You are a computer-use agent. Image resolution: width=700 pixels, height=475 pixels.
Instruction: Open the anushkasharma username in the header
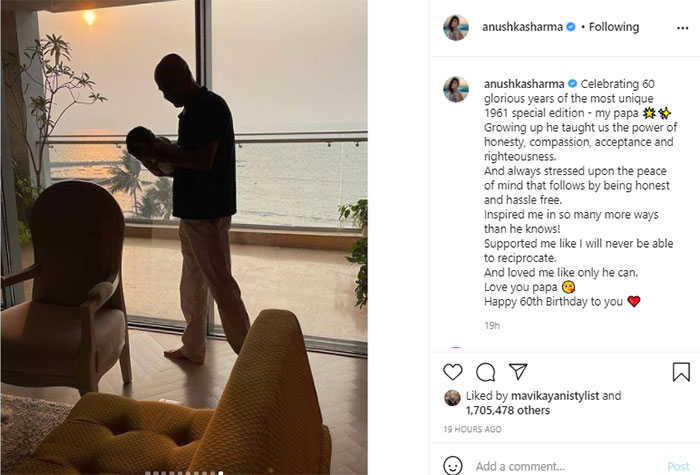522,27
